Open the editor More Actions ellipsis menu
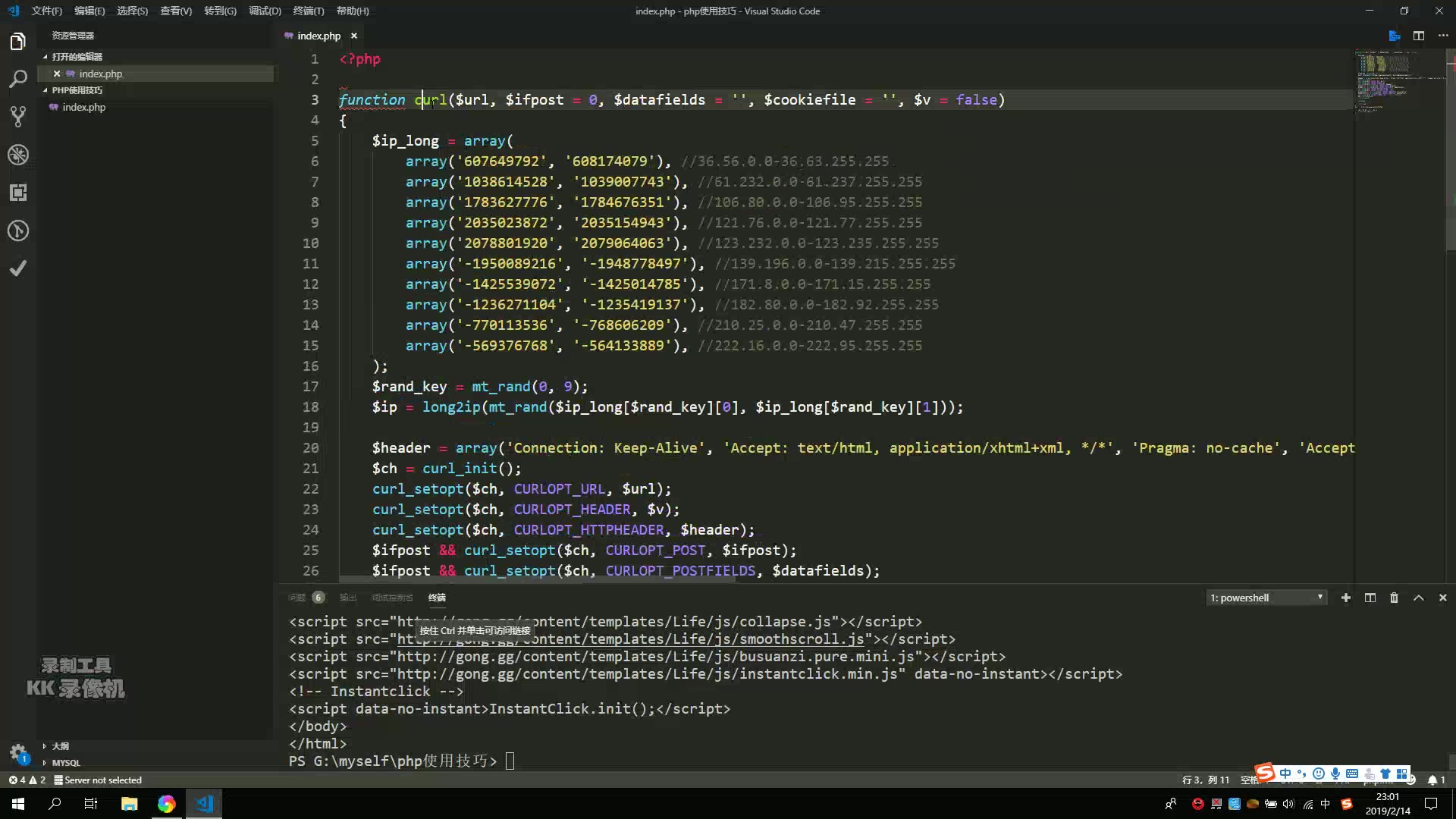Viewport: 1456px width, 819px height. pos(1443,36)
